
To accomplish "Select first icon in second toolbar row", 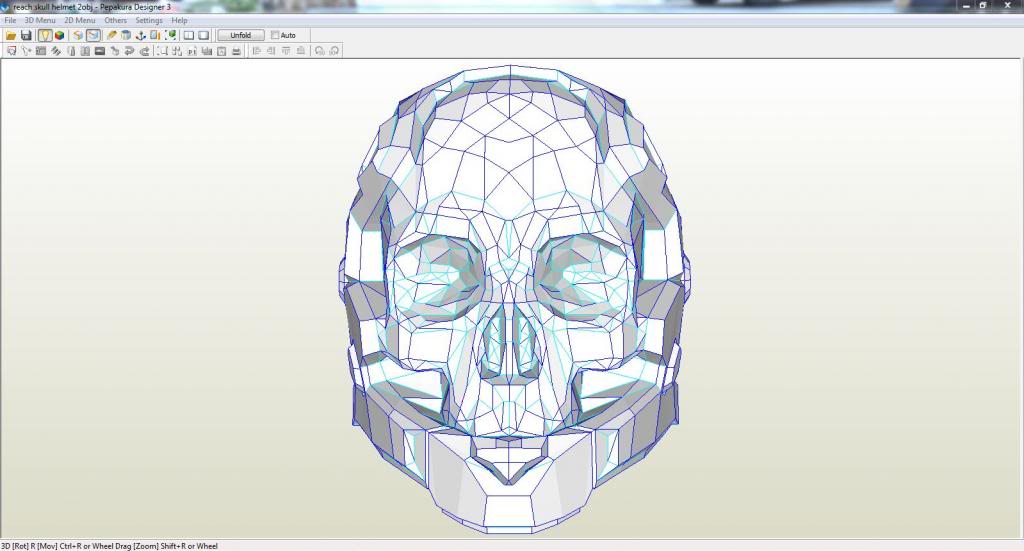I will (x=11, y=51).
